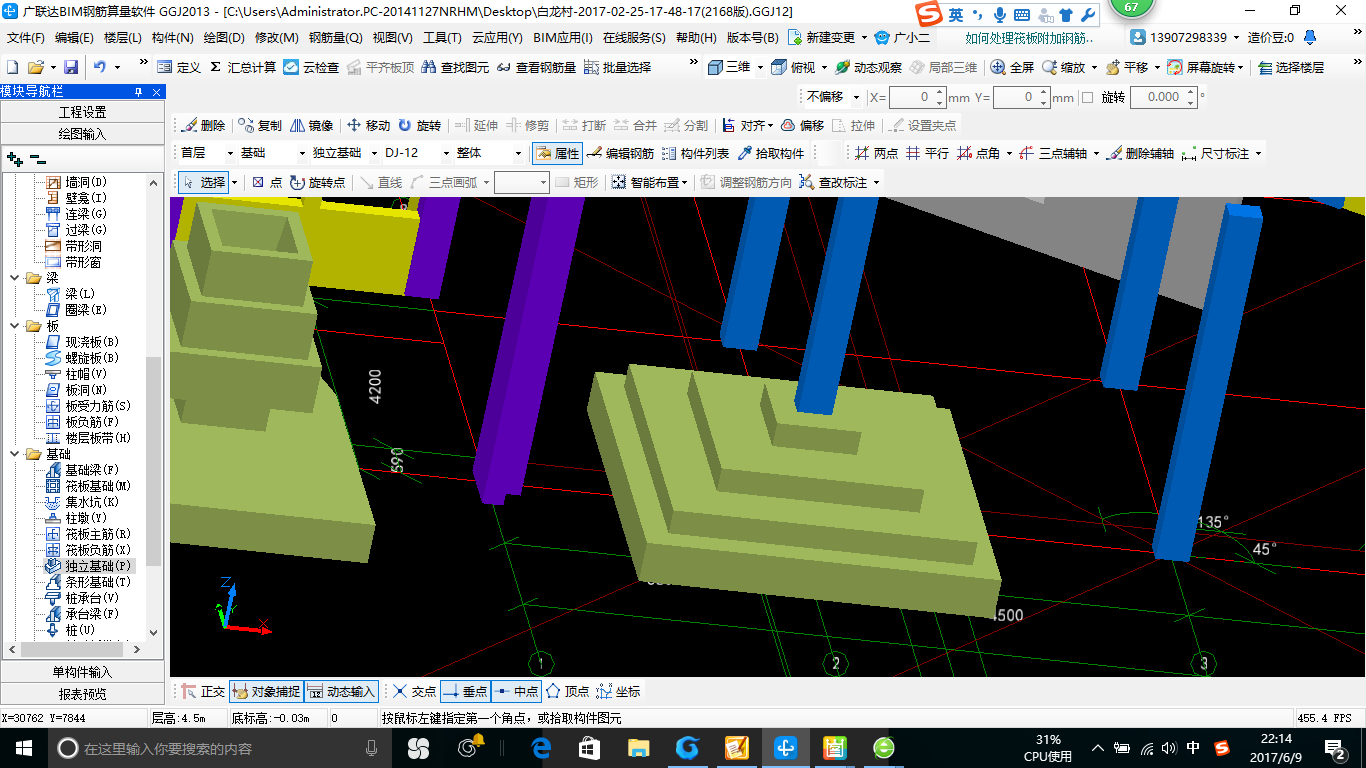Click the 单构件输入 button
The image size is (1366, 768).
coord(82,672)
